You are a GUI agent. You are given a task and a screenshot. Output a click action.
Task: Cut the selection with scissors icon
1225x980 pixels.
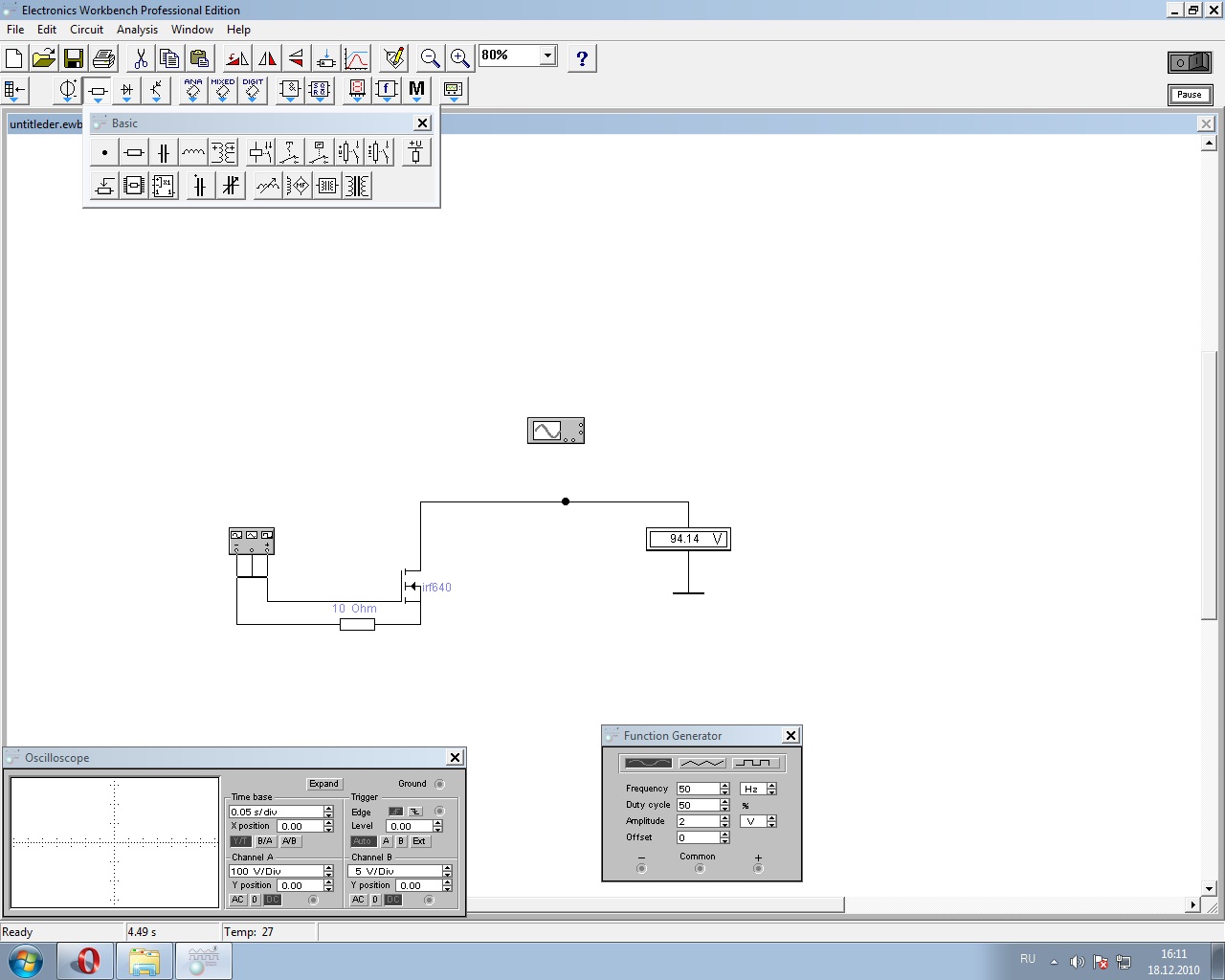coord(141,58)
